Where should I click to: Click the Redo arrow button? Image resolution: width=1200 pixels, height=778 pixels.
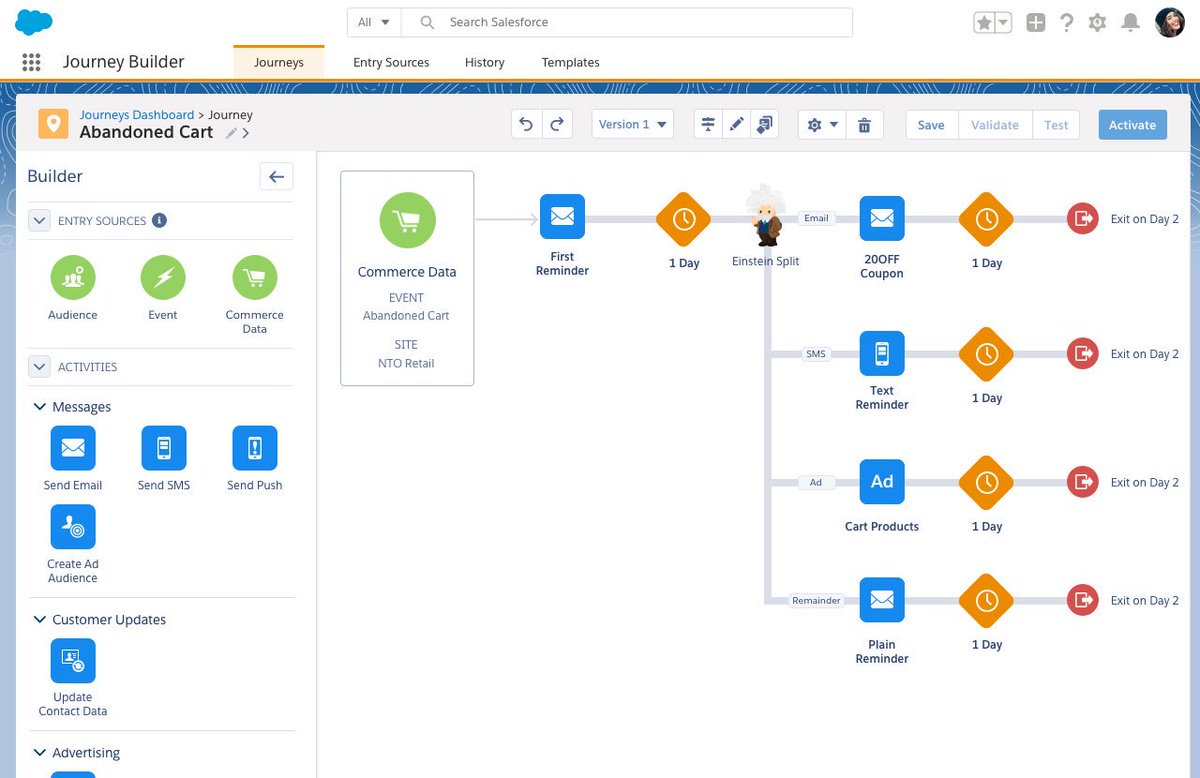click(556, 125)
